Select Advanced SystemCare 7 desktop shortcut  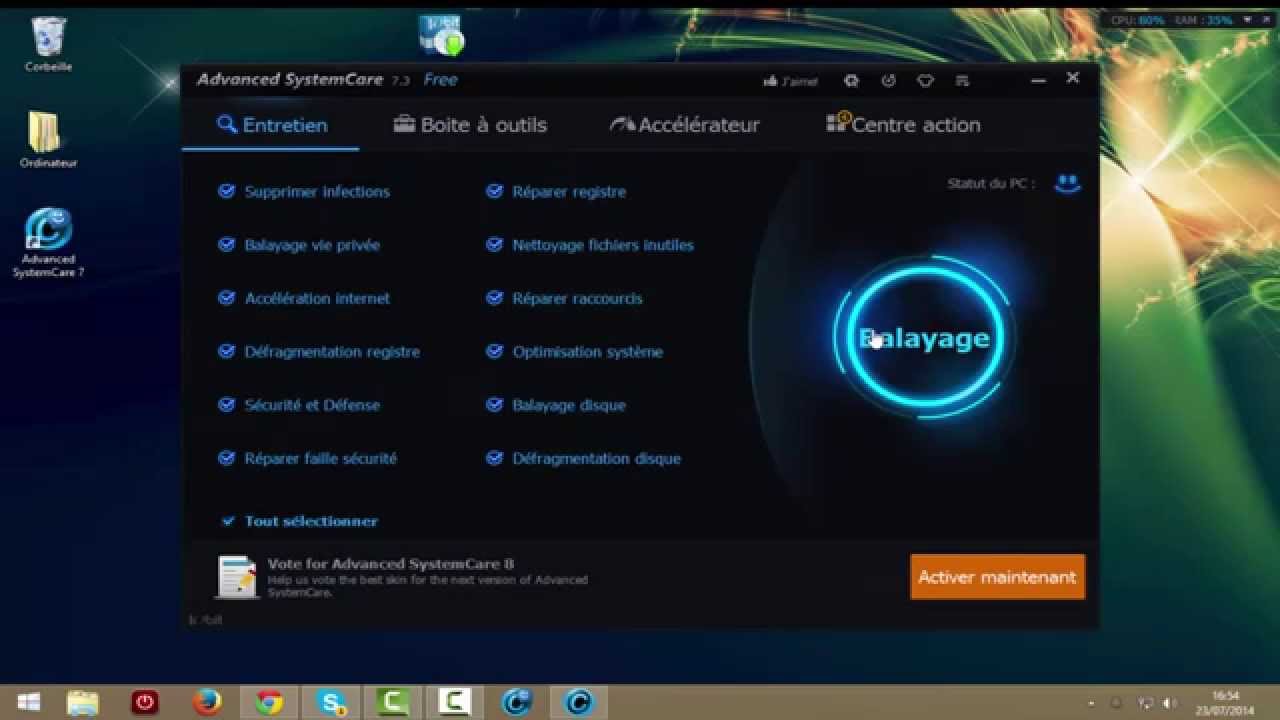[48, 243]
